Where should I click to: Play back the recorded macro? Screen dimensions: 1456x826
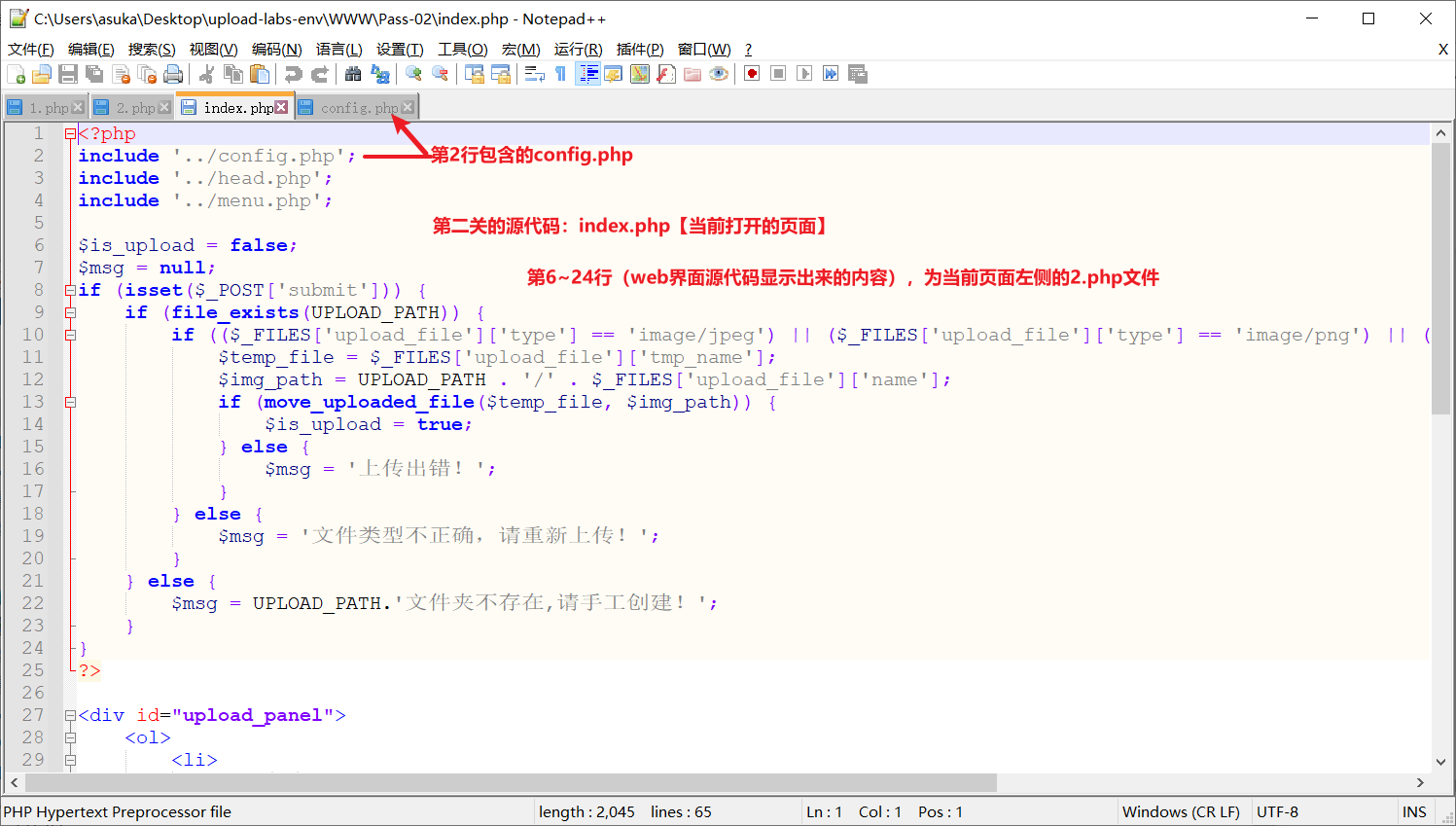pyautogui.click(x=804, y=74)
